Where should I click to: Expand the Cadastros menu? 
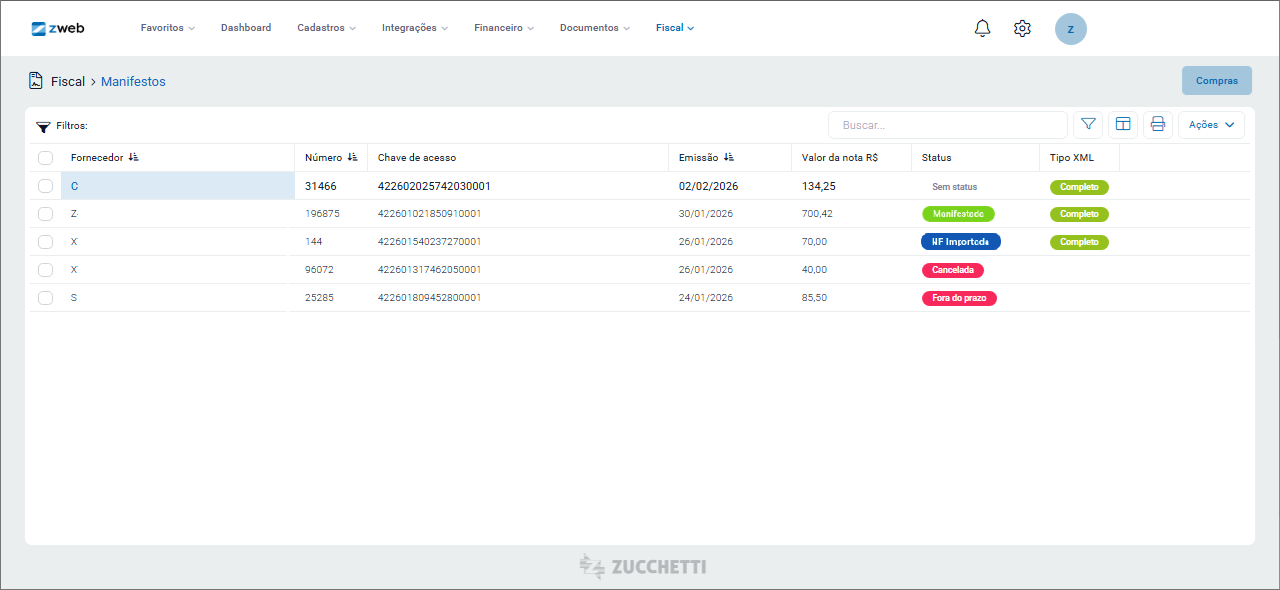point(326,28)
